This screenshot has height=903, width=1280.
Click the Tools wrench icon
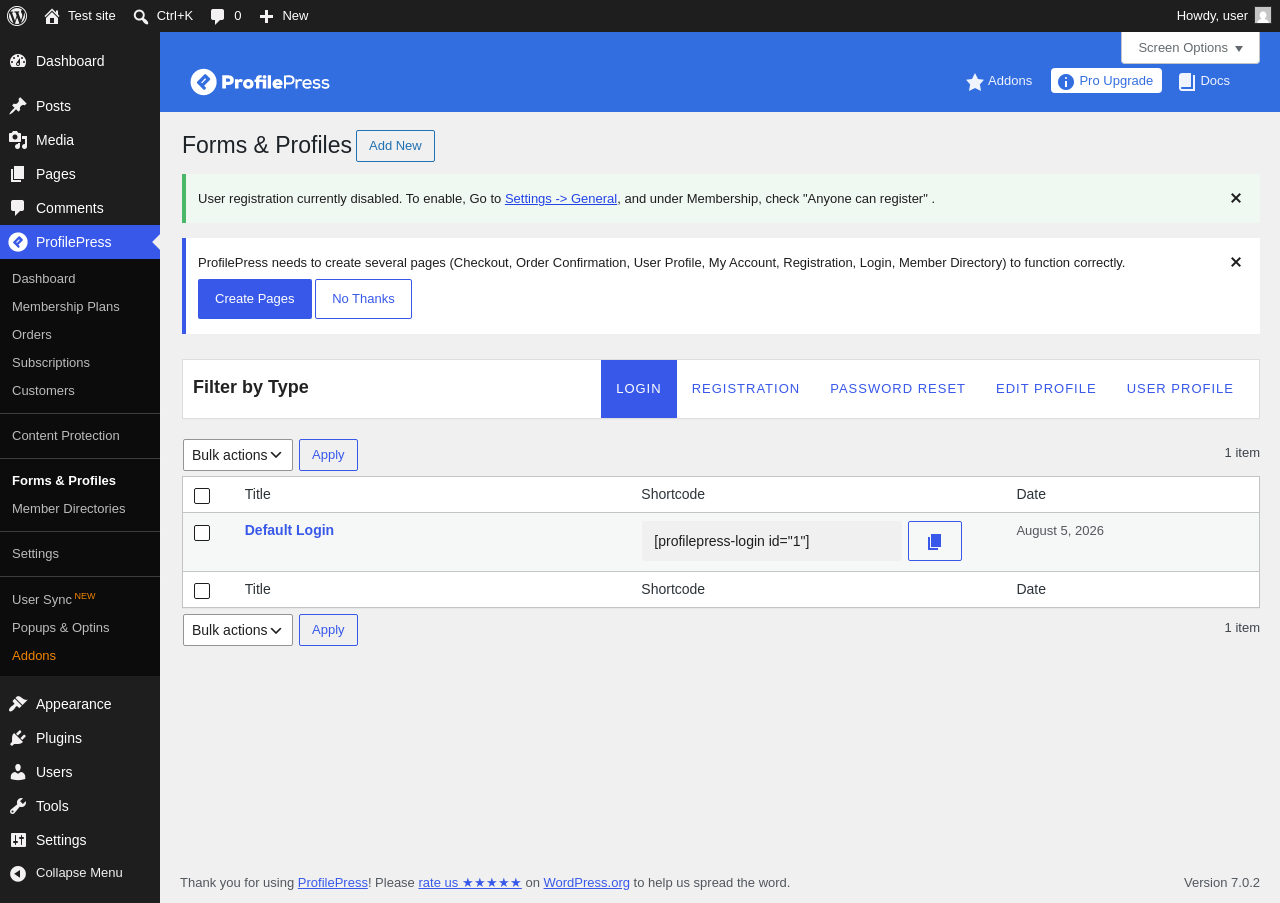(x=18, y=806)
